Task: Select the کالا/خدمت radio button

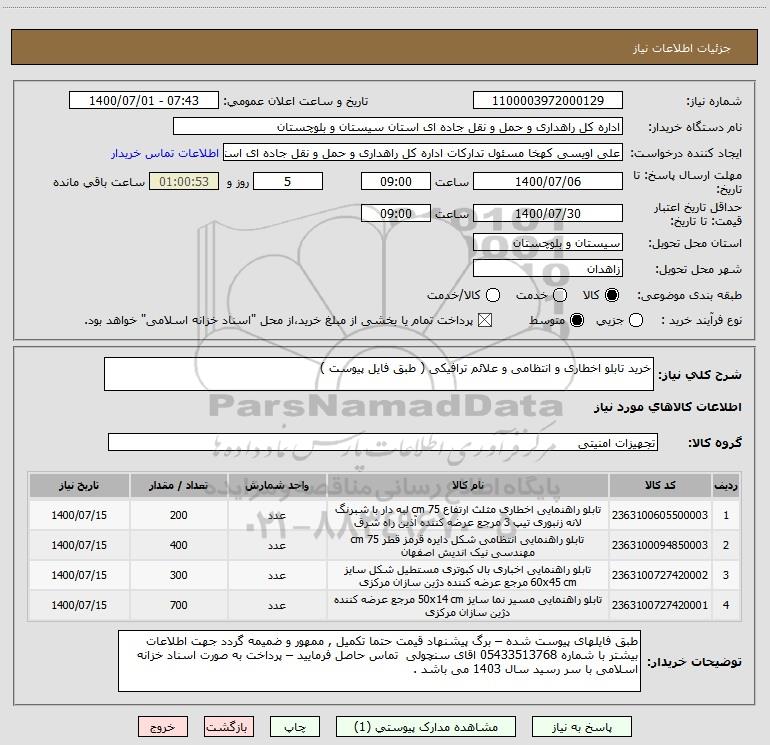Action: click(x=493, y=295)
